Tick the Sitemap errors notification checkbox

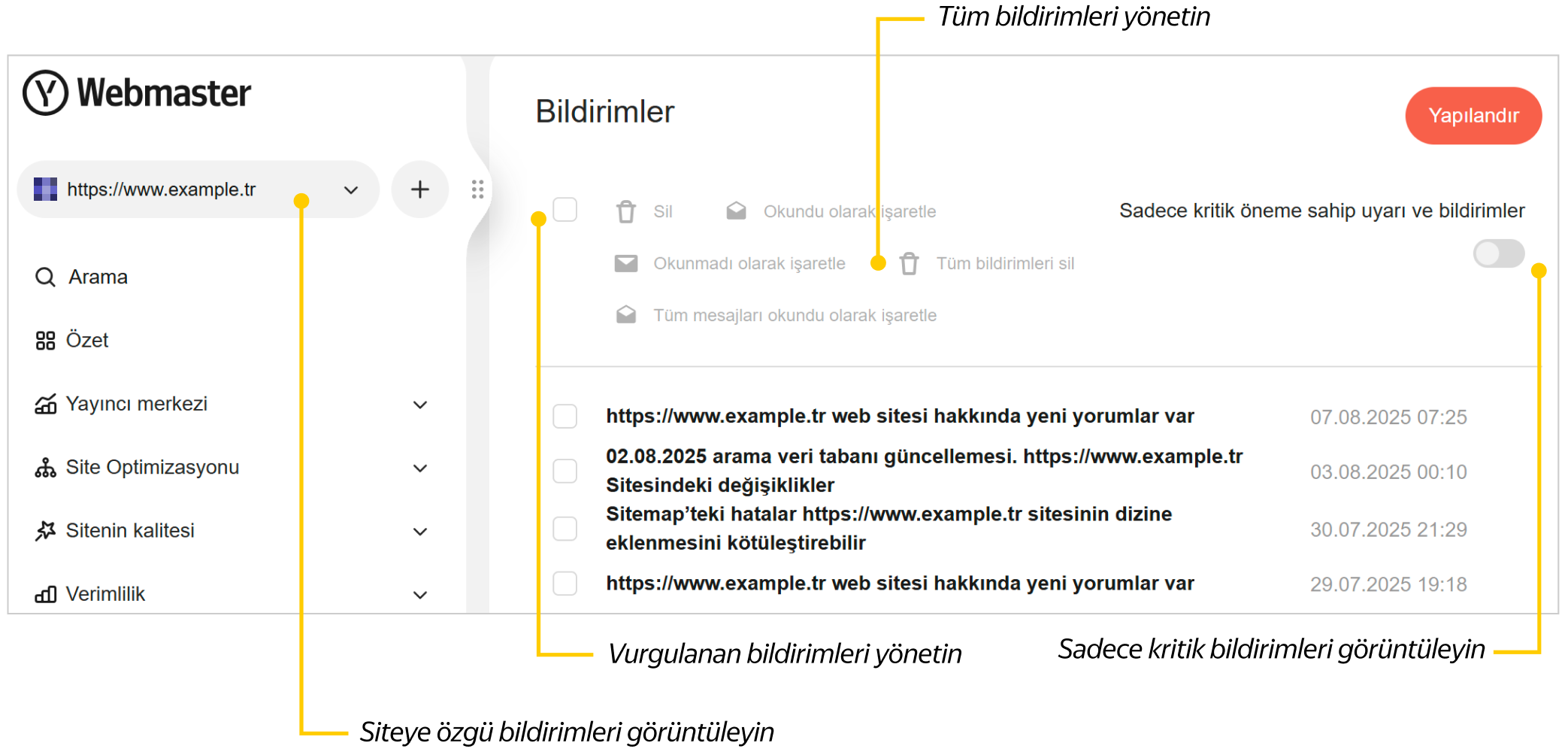click(565, 529)
